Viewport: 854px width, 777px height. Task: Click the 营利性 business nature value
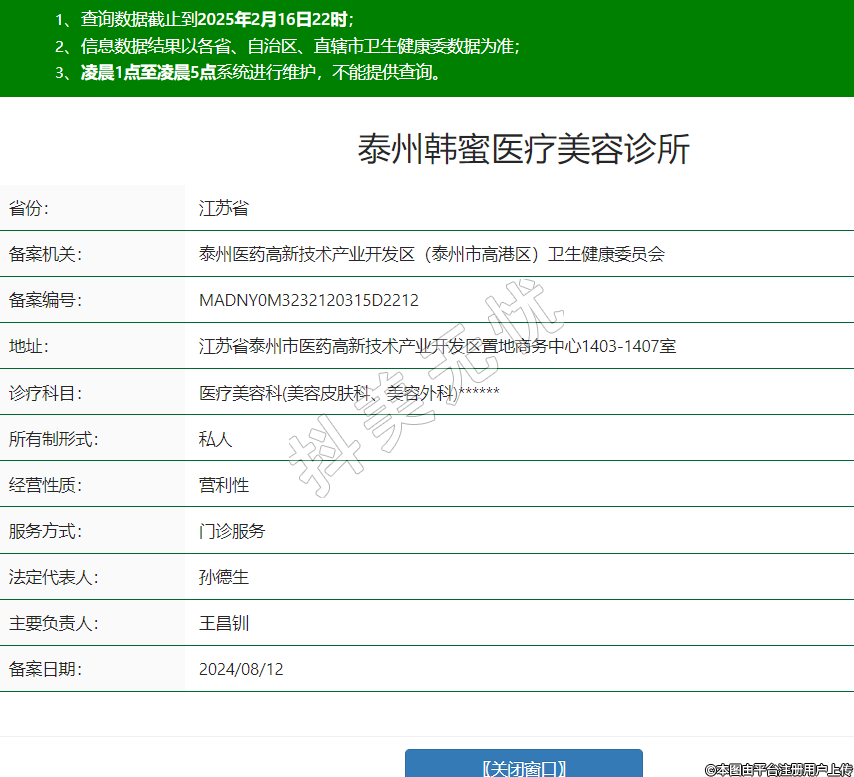tap(223, 485)
